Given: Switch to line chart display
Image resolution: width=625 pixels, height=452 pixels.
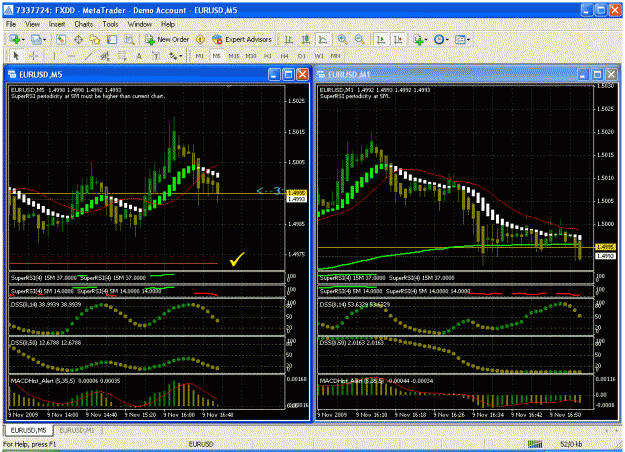Looking at the screenshot, I should [x=322, y=39].
